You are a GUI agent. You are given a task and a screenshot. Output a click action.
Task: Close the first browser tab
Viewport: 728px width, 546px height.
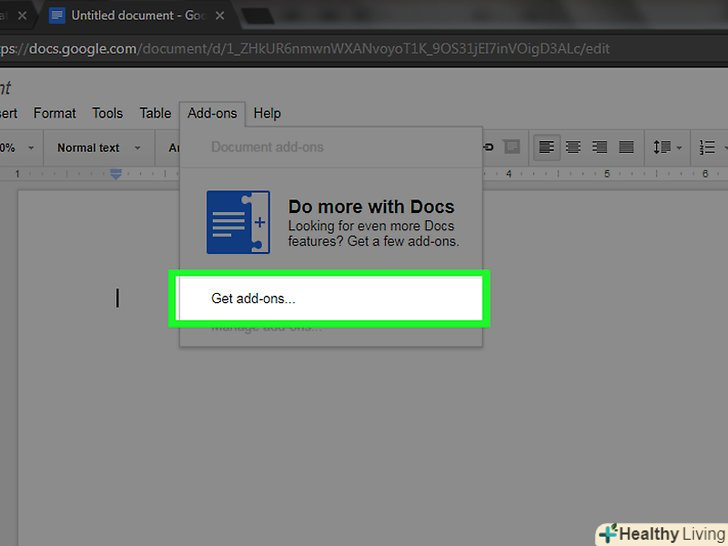pos(22,16)
